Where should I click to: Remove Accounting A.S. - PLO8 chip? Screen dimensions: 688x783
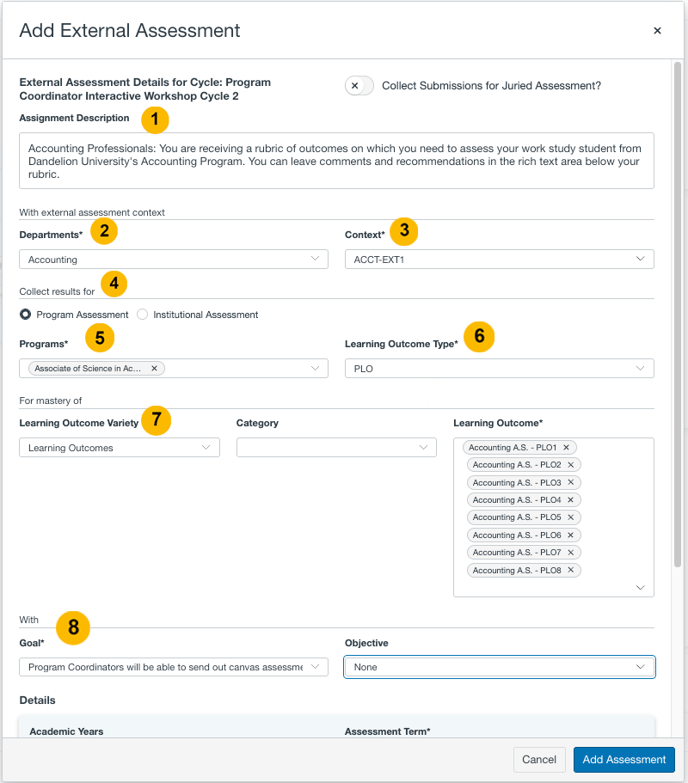571,570
